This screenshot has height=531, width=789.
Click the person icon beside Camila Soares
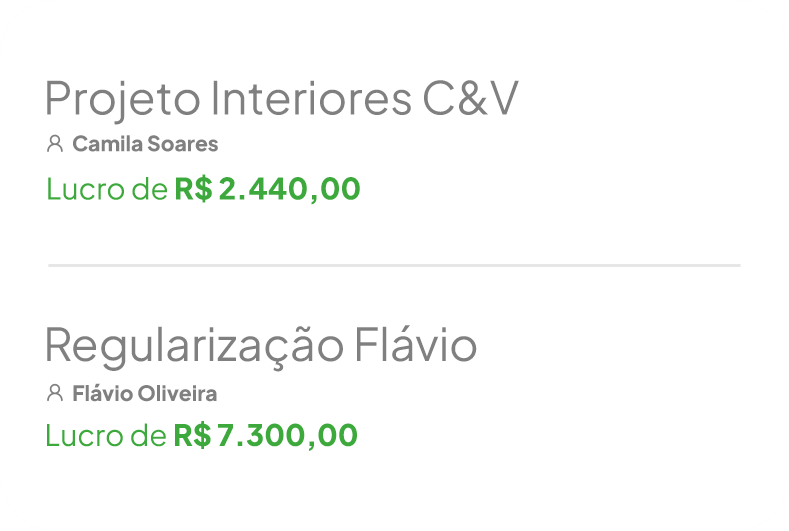[55, 144]
